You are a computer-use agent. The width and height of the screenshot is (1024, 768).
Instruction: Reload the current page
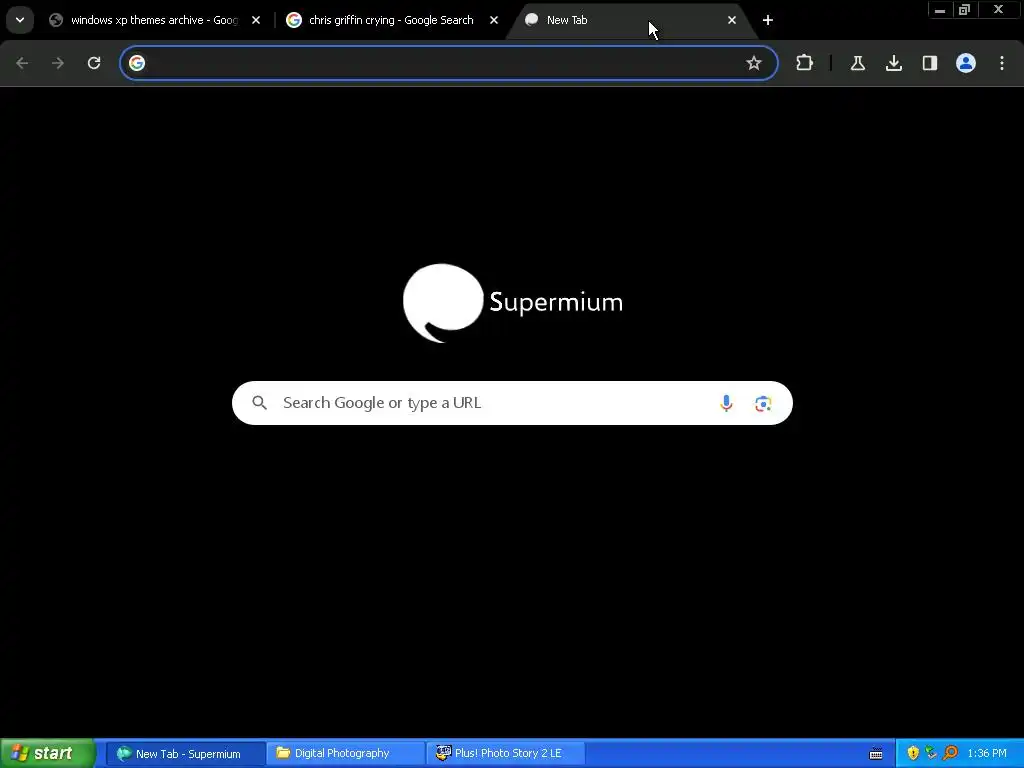[x=94, y=63]
